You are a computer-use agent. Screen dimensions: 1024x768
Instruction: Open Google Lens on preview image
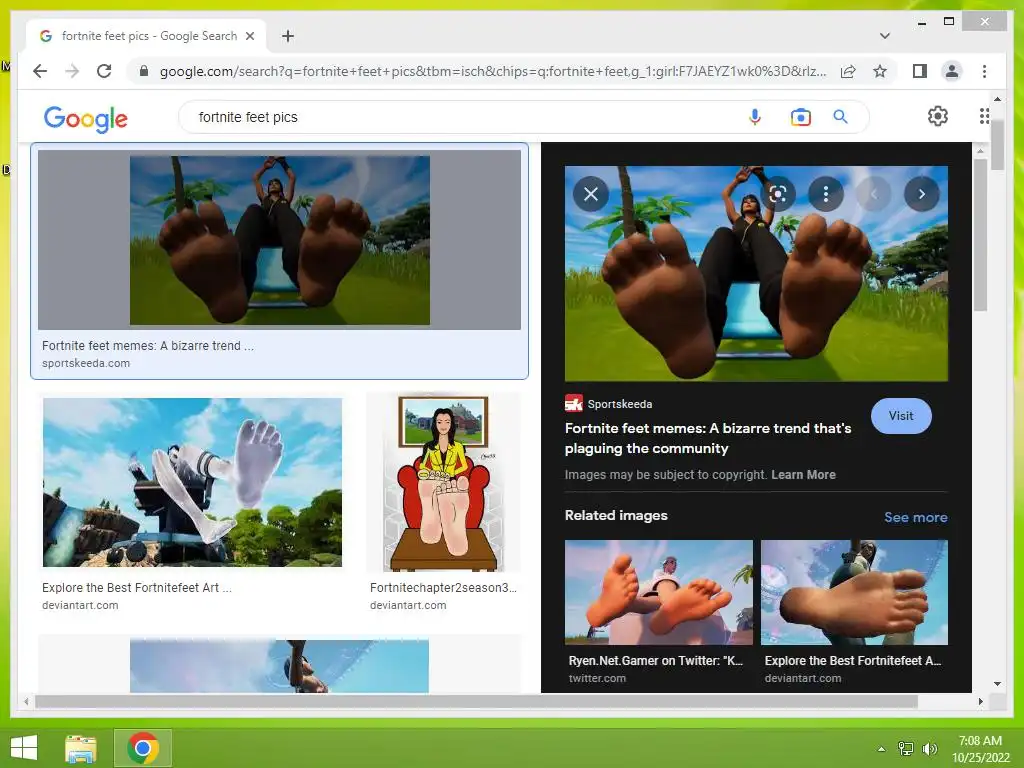778,194
